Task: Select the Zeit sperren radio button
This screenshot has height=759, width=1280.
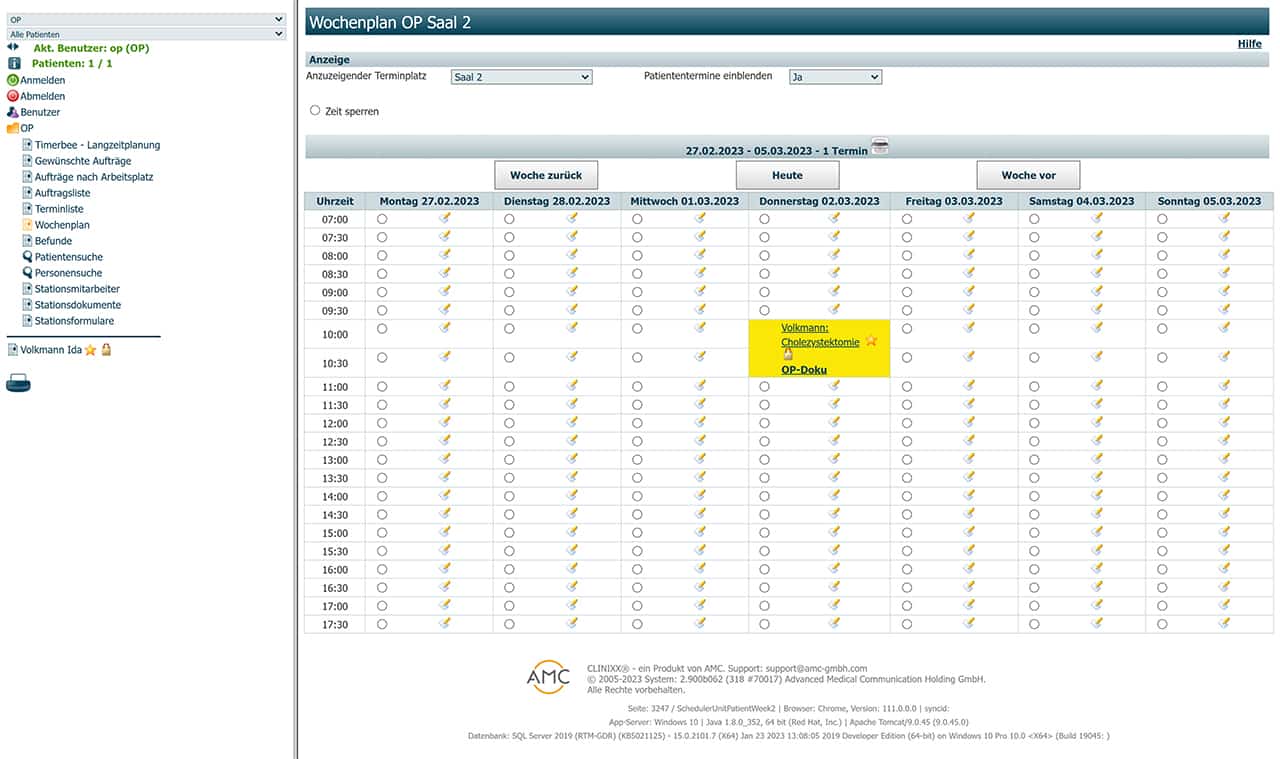Action: point(315,111)
